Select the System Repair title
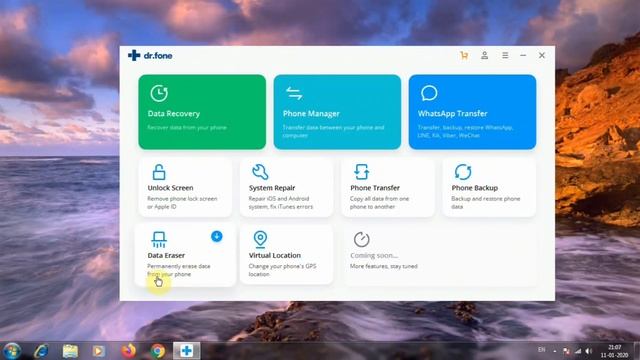The height and width of the screenshot is (360, 640). tap(272, 188)
